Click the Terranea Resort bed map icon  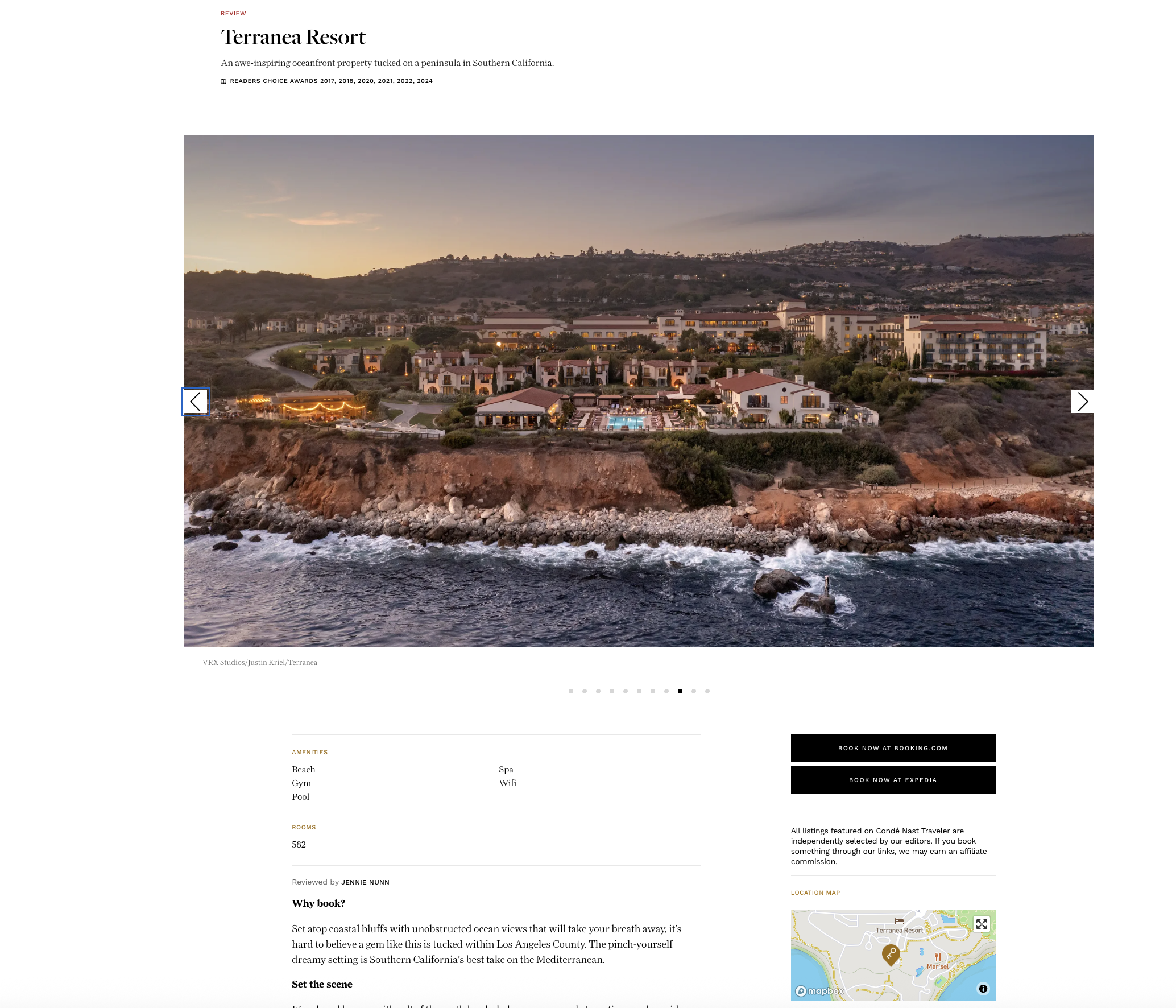tap(899, 921)
